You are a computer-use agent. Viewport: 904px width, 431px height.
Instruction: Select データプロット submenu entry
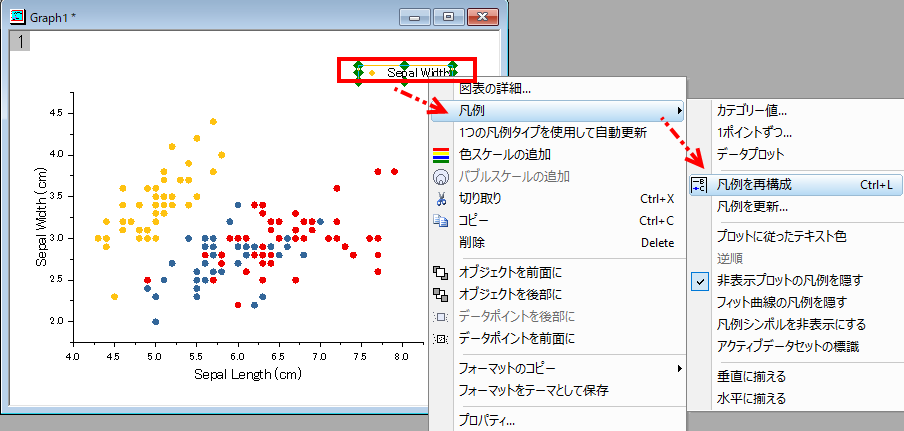pyautogui.click(x=751, y=154)
